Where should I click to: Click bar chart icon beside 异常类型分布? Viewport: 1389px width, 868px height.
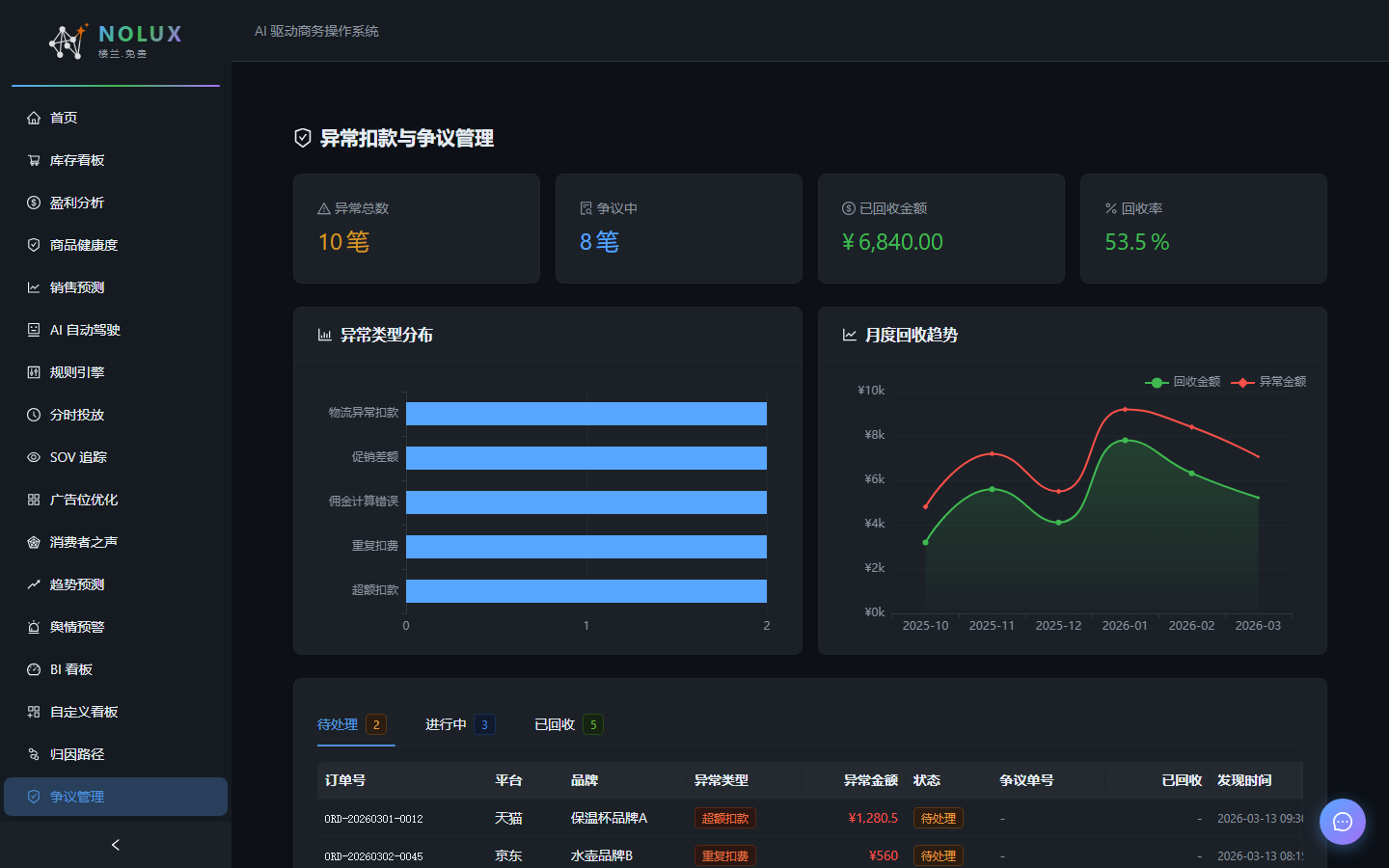tap(325, 335)
